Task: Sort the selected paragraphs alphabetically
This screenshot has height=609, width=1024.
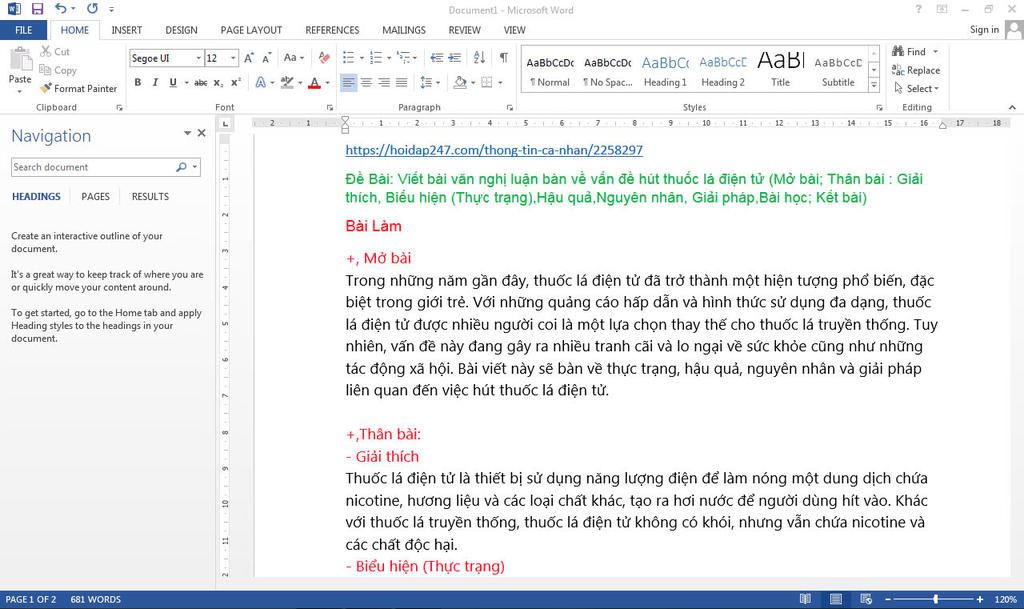Action: click(481, 58)
